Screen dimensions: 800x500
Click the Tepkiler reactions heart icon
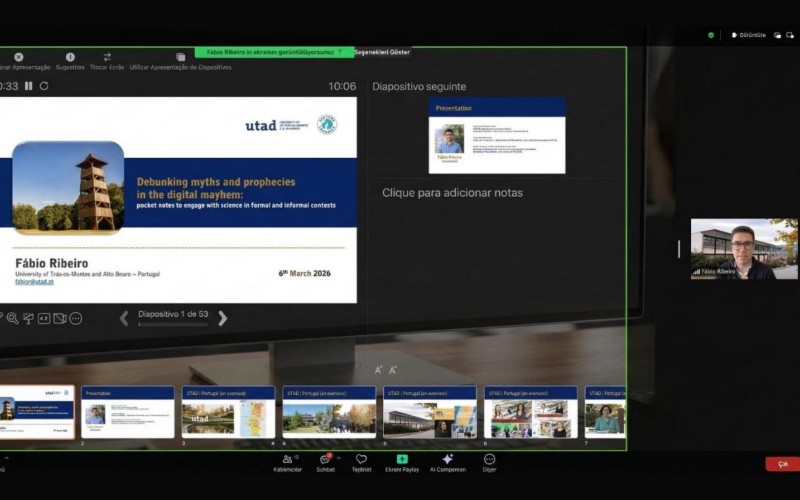tap(361, 460)
